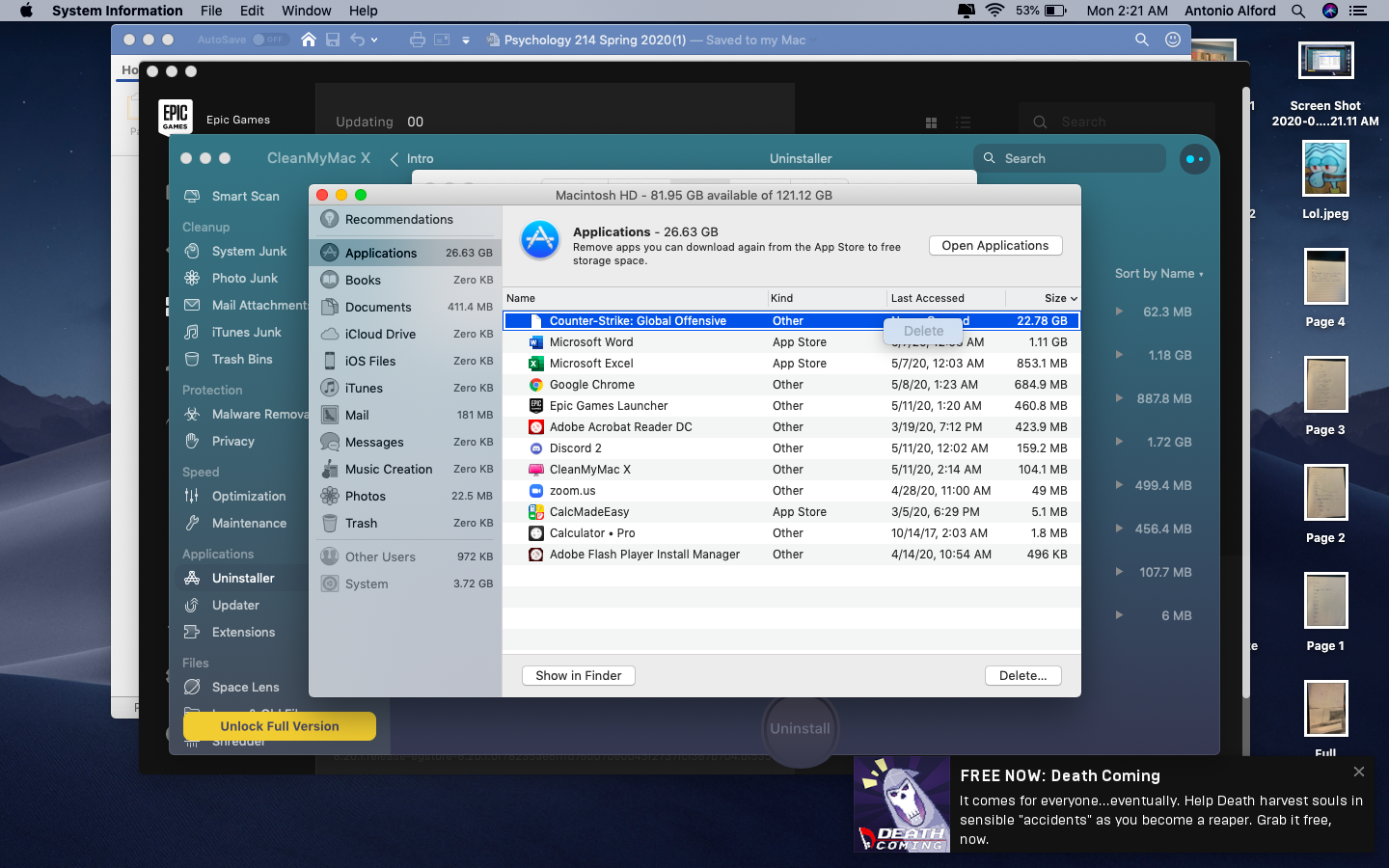Select Recommendations in storage sidebar
The height and width of the screenshot is (868, 1389).
405,219
